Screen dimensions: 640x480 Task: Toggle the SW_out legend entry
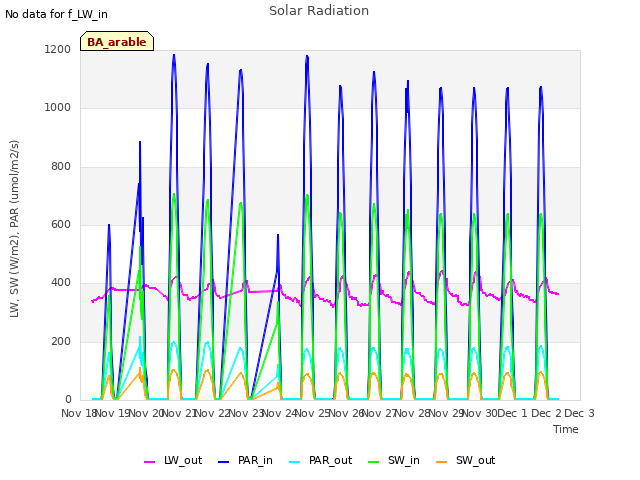coord(466,460)
